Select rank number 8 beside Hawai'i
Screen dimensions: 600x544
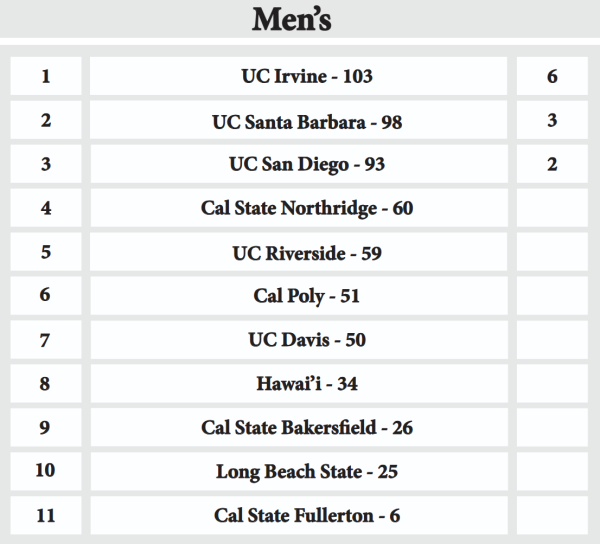[46, 384]
